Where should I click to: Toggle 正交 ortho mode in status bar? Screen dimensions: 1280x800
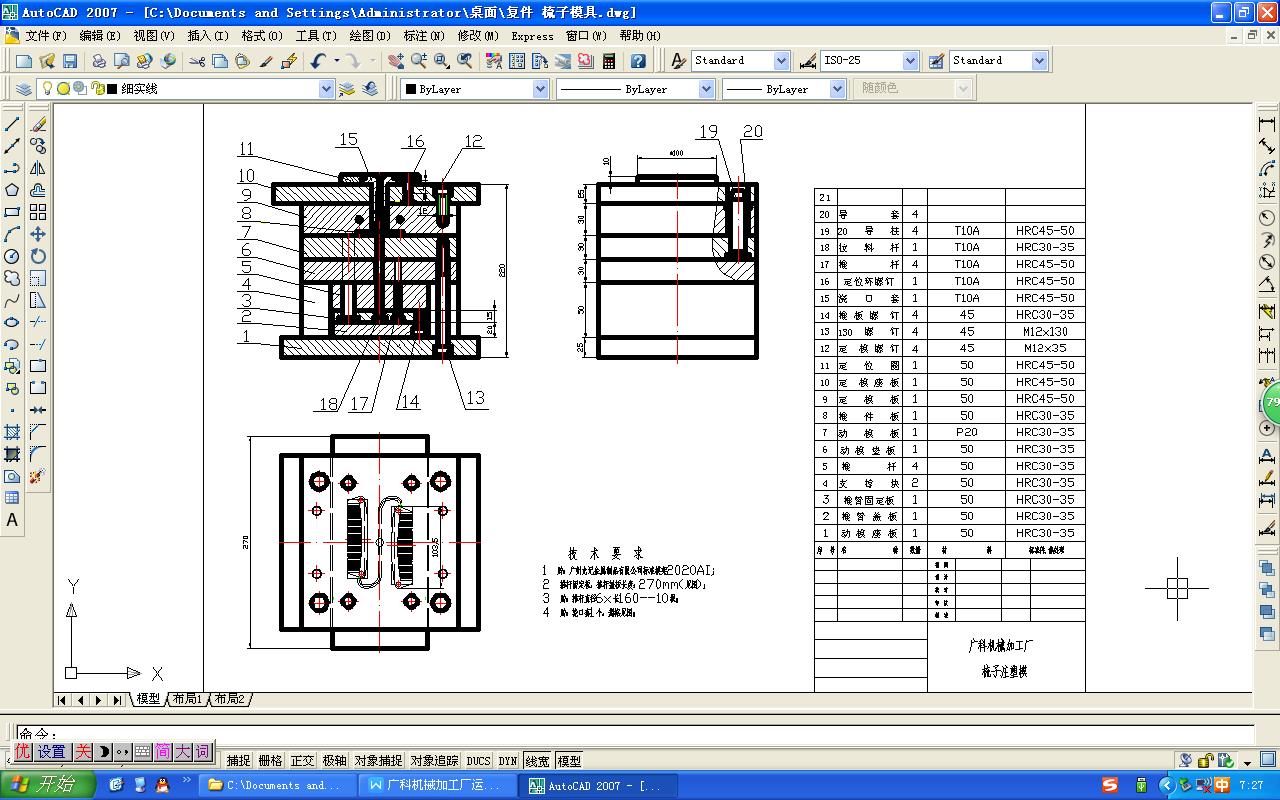pyautogui.click(x=302, y=761)
